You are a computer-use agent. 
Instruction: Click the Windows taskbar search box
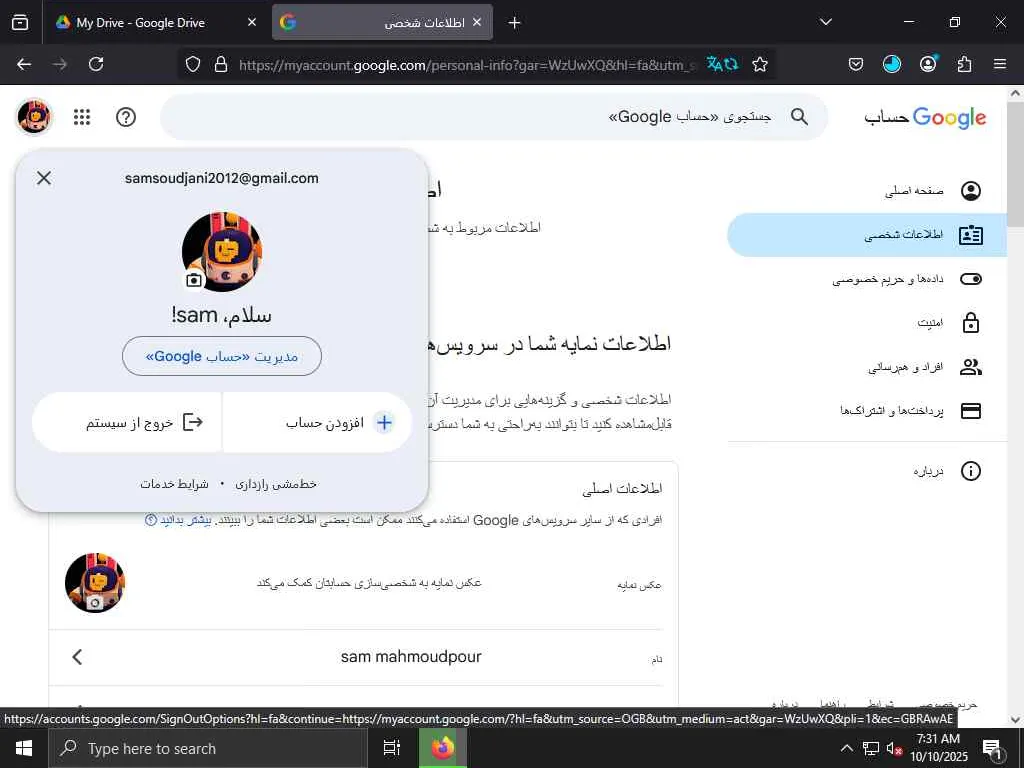point(208,748)
